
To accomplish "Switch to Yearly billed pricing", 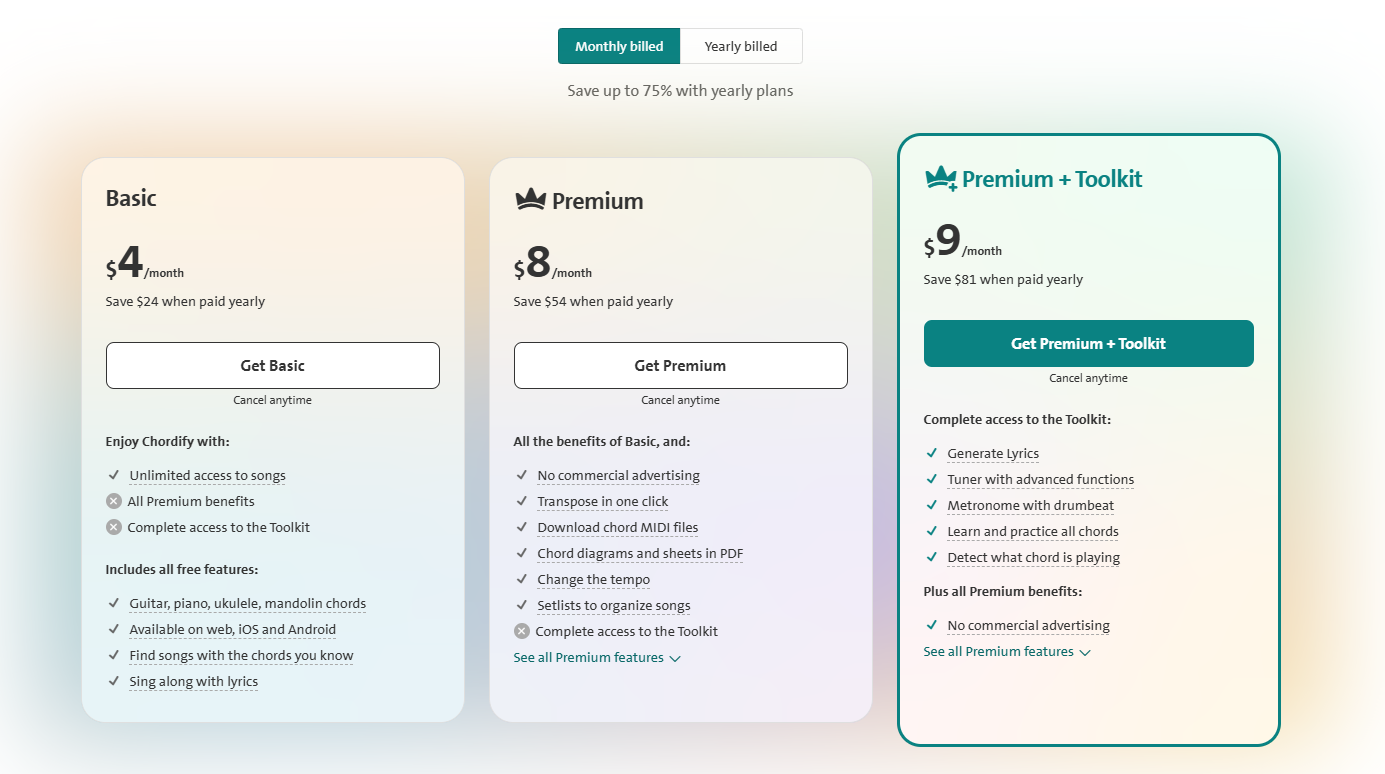I will (x=741, y=46).
